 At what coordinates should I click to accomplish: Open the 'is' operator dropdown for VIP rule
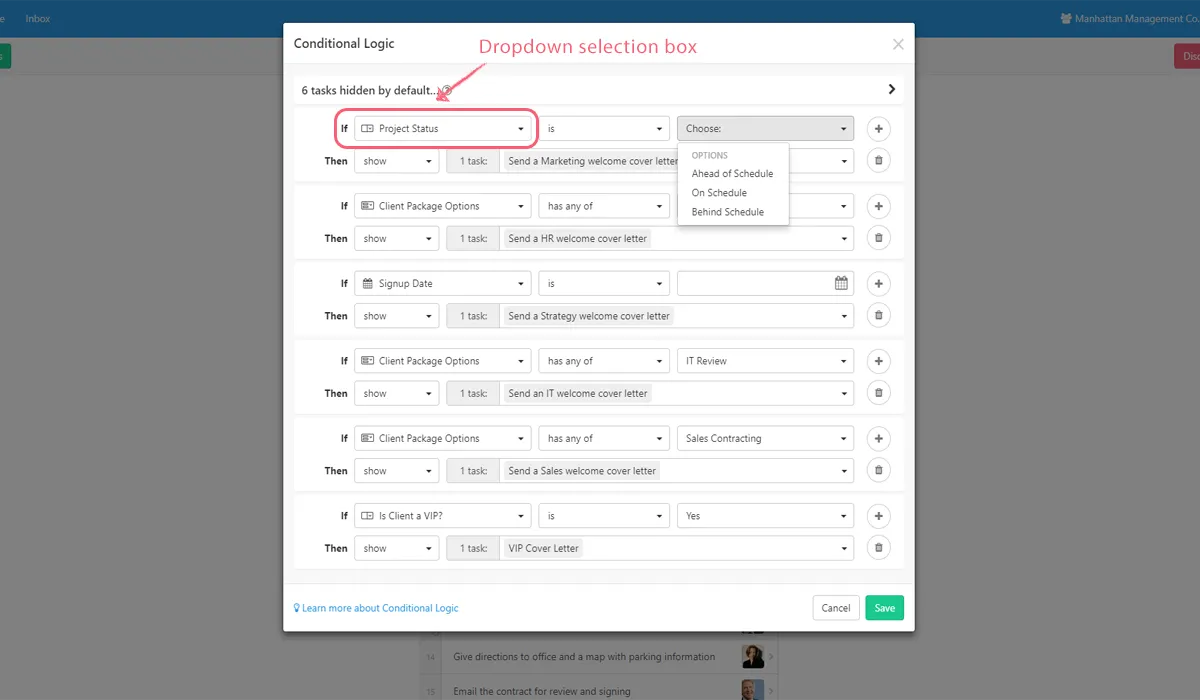pos(604,516)
